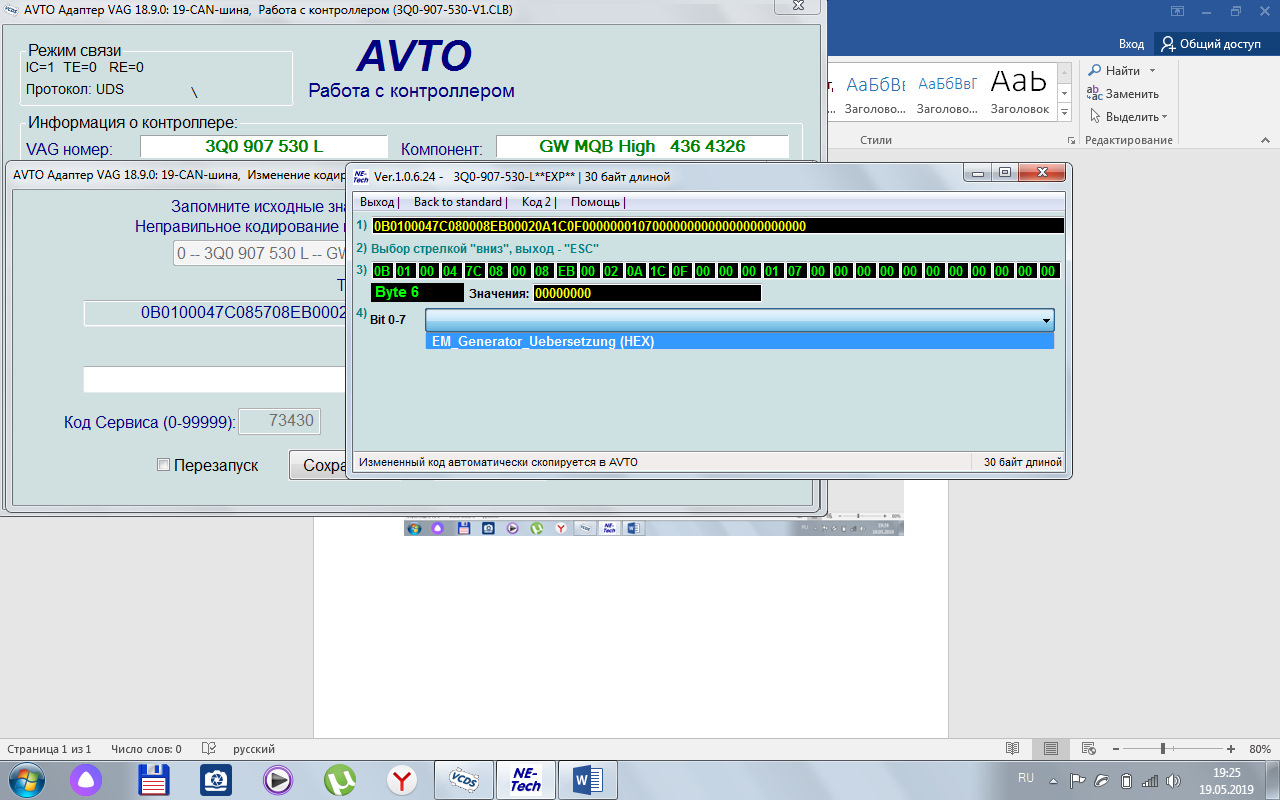Select byte 07 in the byte row

[796, 271]
